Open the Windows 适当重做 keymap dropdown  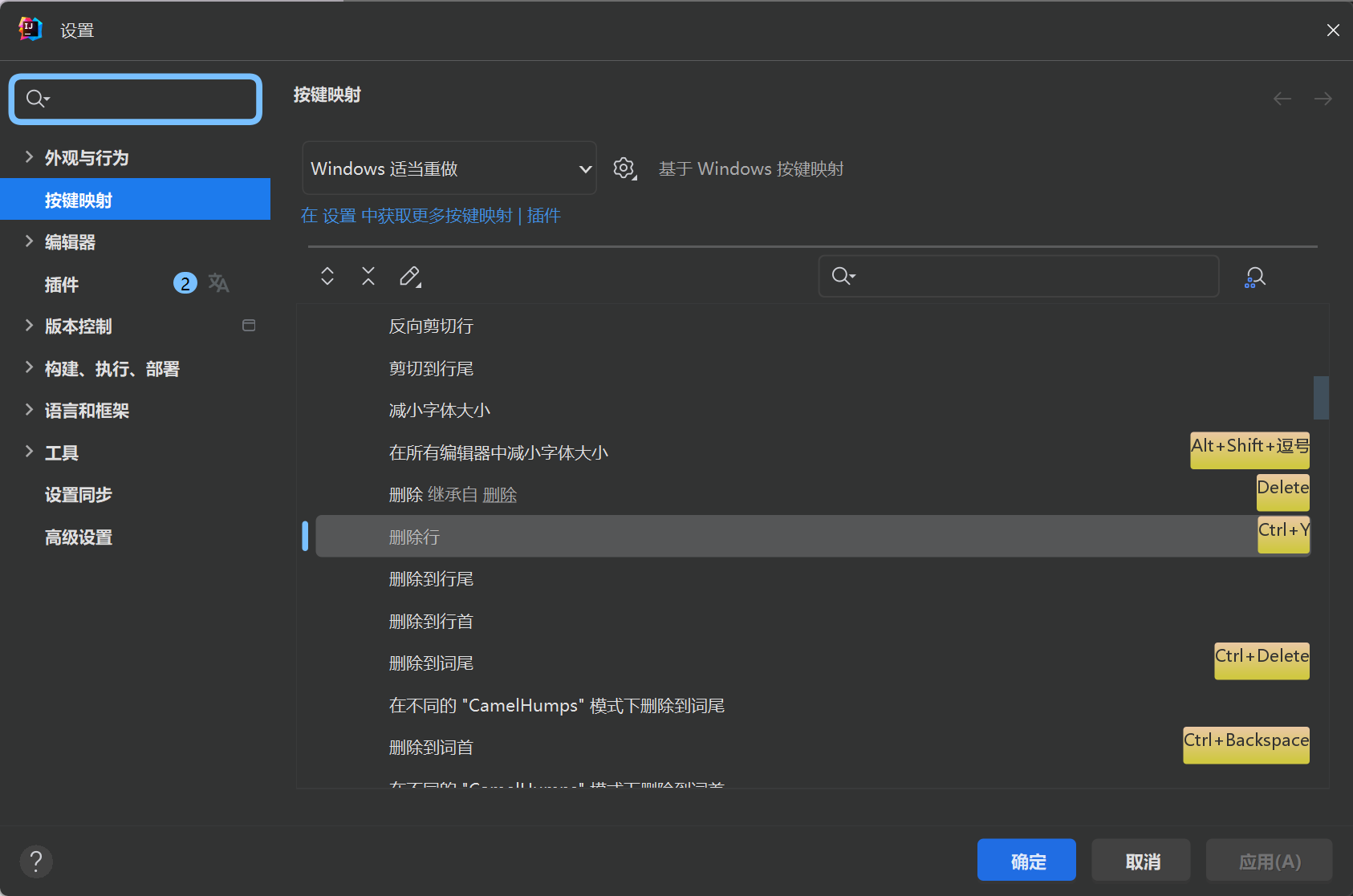click(449, 168)
